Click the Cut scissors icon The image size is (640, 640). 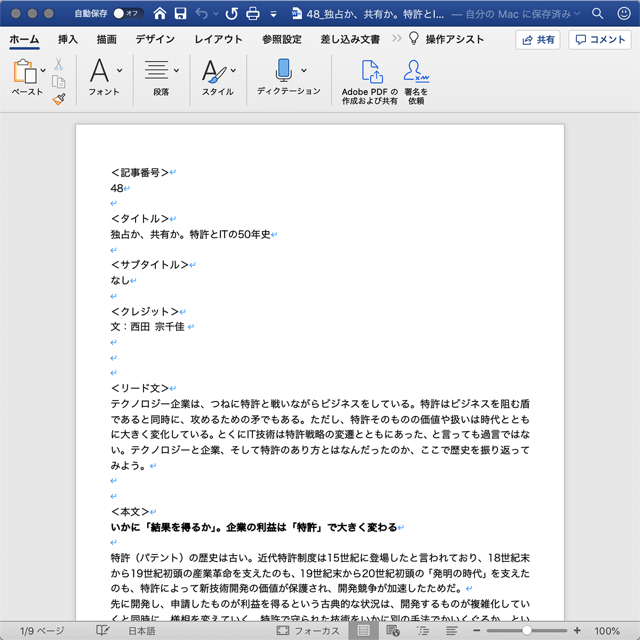pos(59,64)
